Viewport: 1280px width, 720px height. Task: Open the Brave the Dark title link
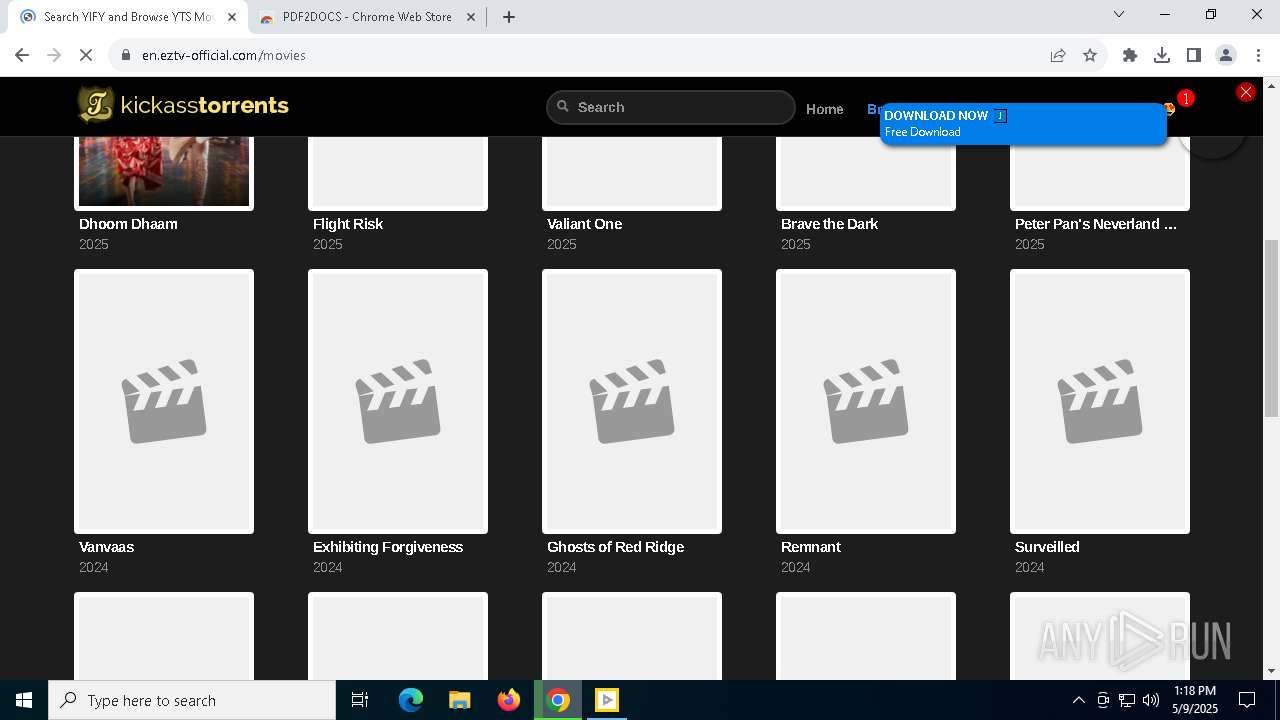click(x=829, y=224)
